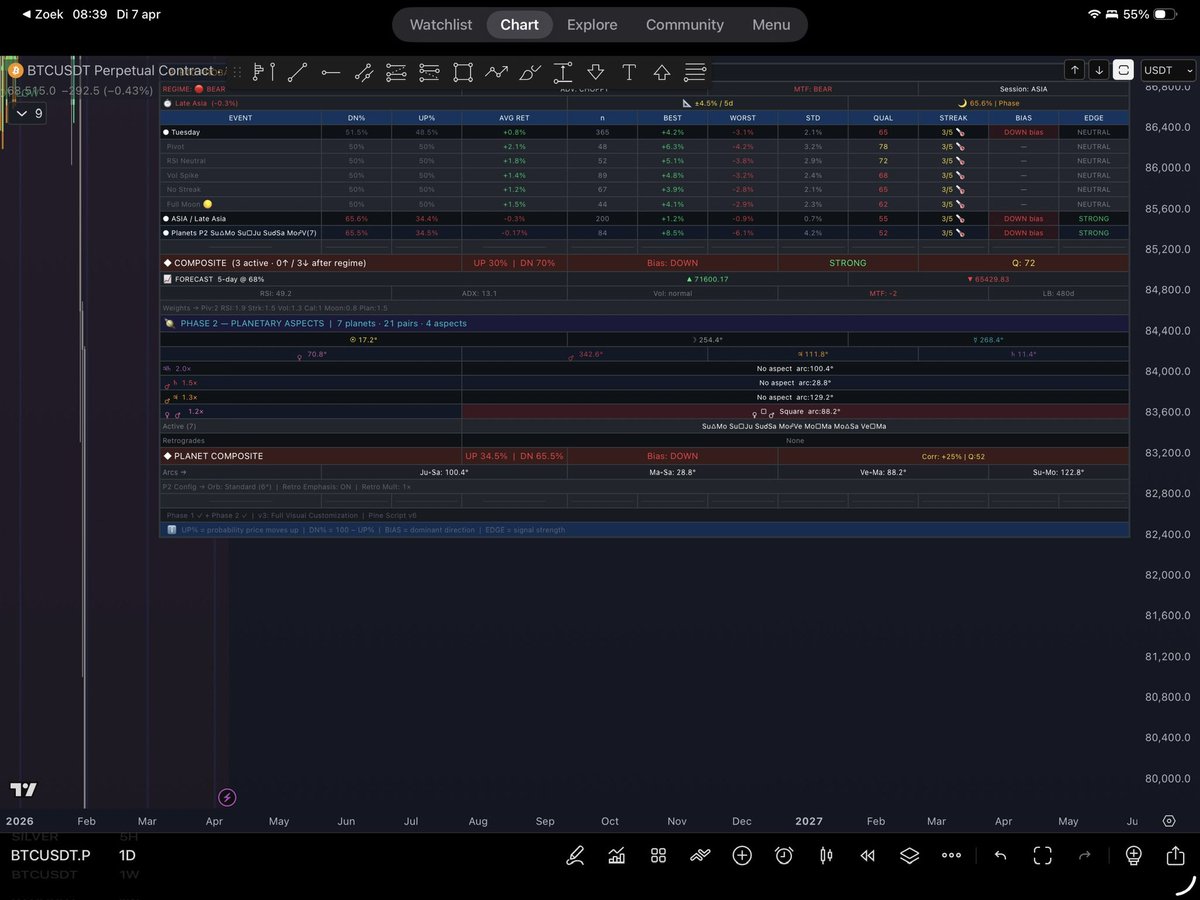Viewport: 1200px width, 900px height.
Task: Click the 2027 label on time axis
Action: [x=809, y=821]
